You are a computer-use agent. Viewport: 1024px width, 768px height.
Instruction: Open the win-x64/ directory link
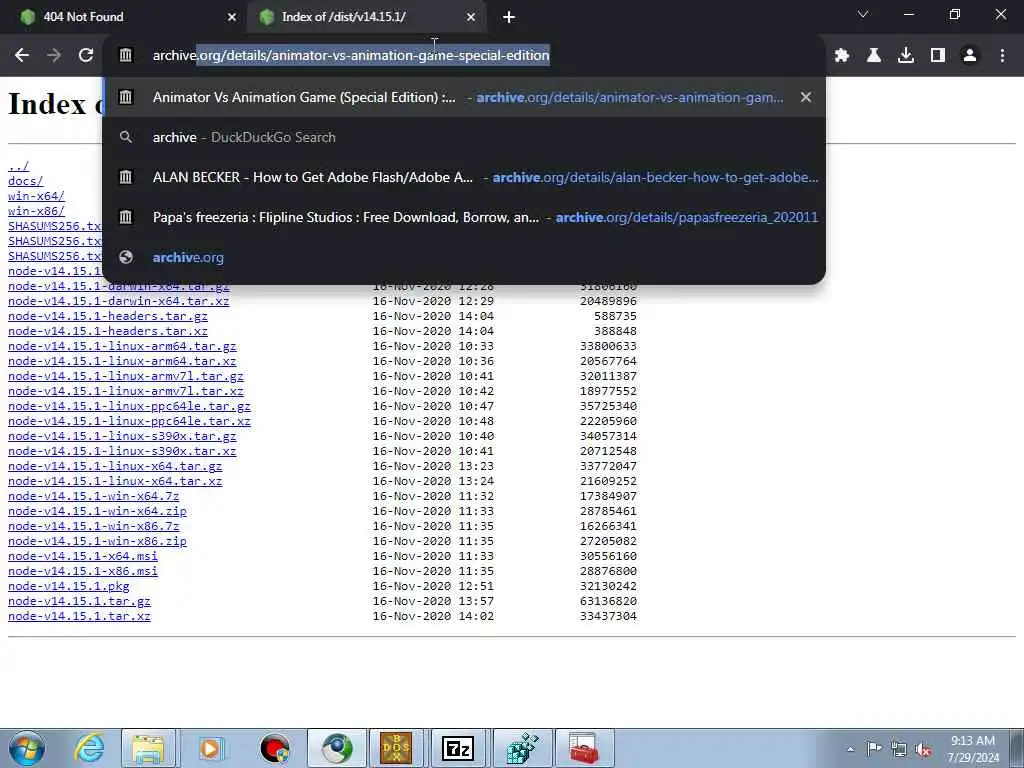click(x=37, y=196)
